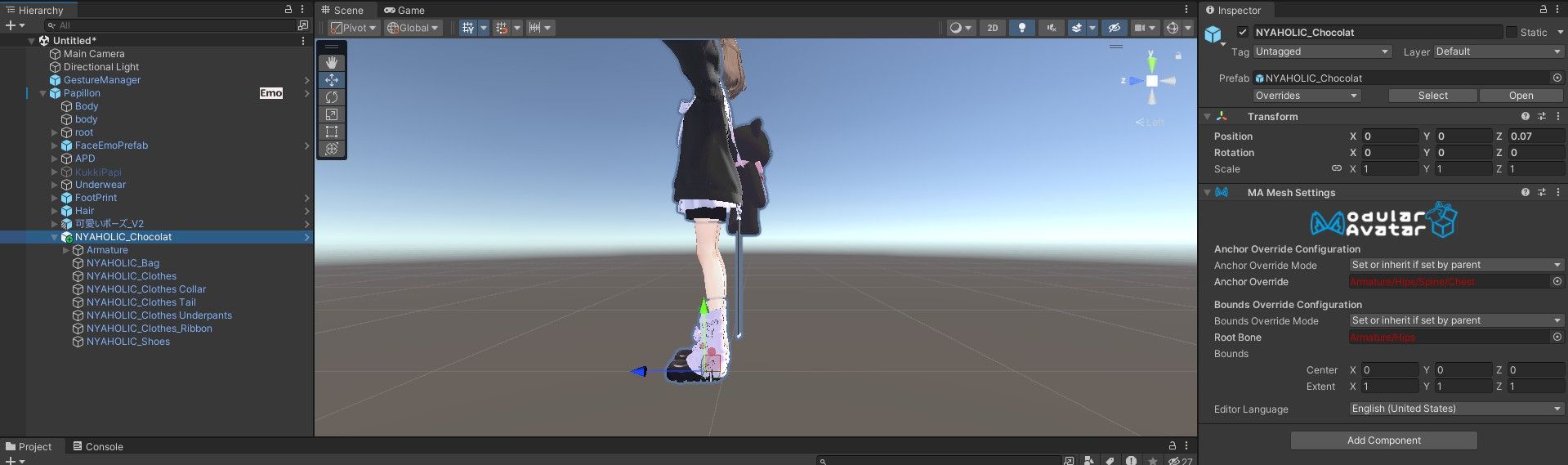The height and width of the screenshot is (465, 1568).
Task: Toggle scene visibility of hidden objects
Action: coord(1114,28)
